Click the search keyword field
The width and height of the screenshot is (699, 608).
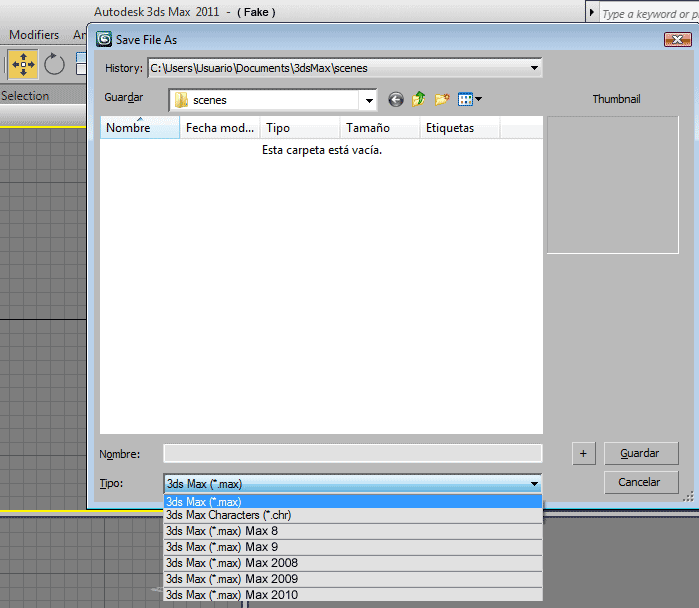(650, 14)
